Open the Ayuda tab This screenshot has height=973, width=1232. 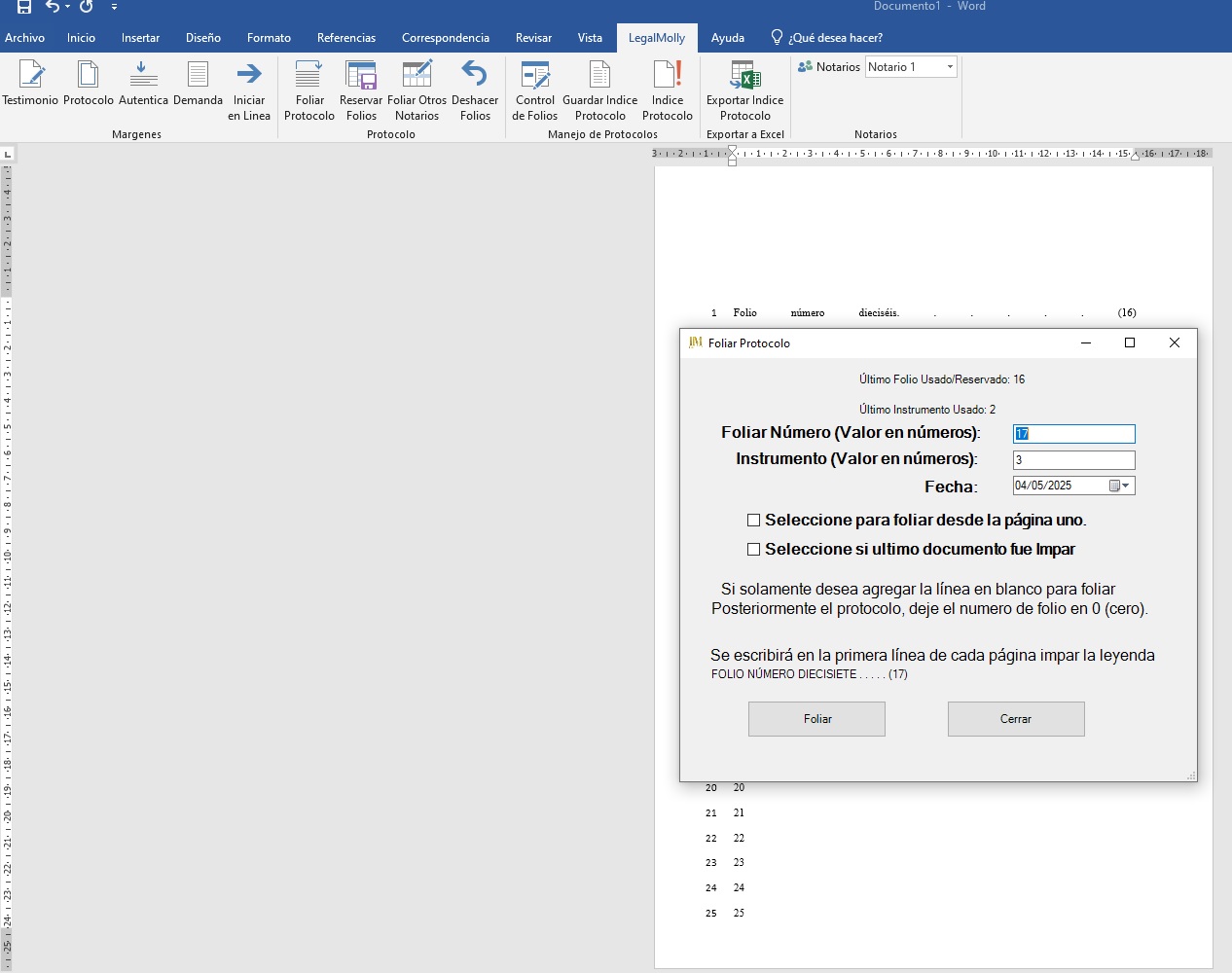(x=728, y=38)
